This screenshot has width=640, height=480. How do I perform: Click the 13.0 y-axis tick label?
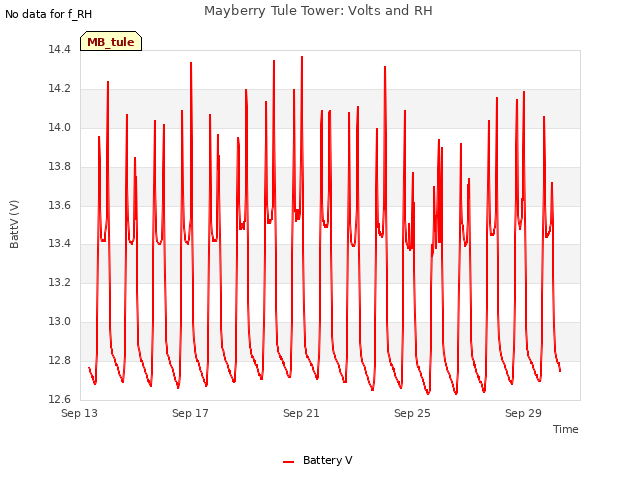tap(60, 321)
